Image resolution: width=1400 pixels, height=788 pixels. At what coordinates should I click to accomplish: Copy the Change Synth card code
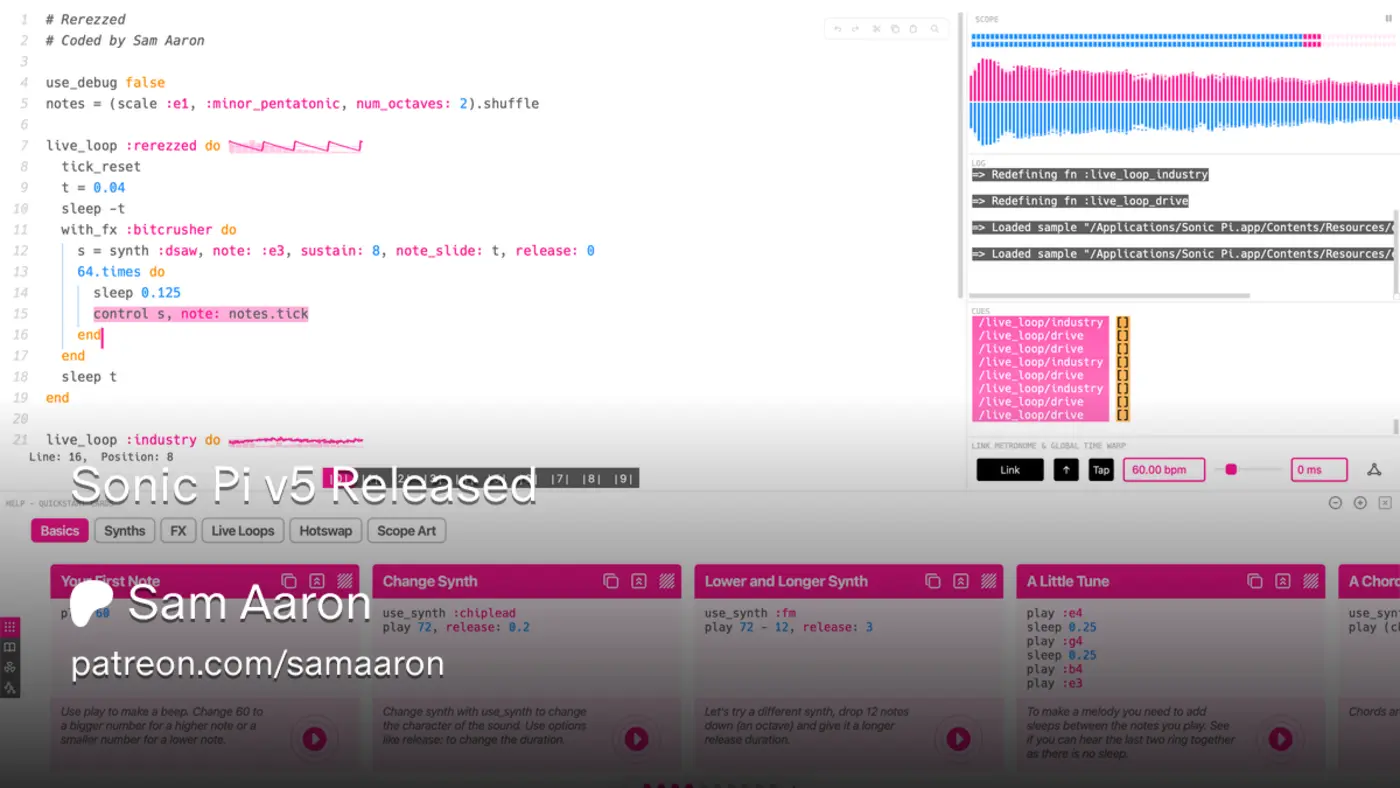[611, 581]
